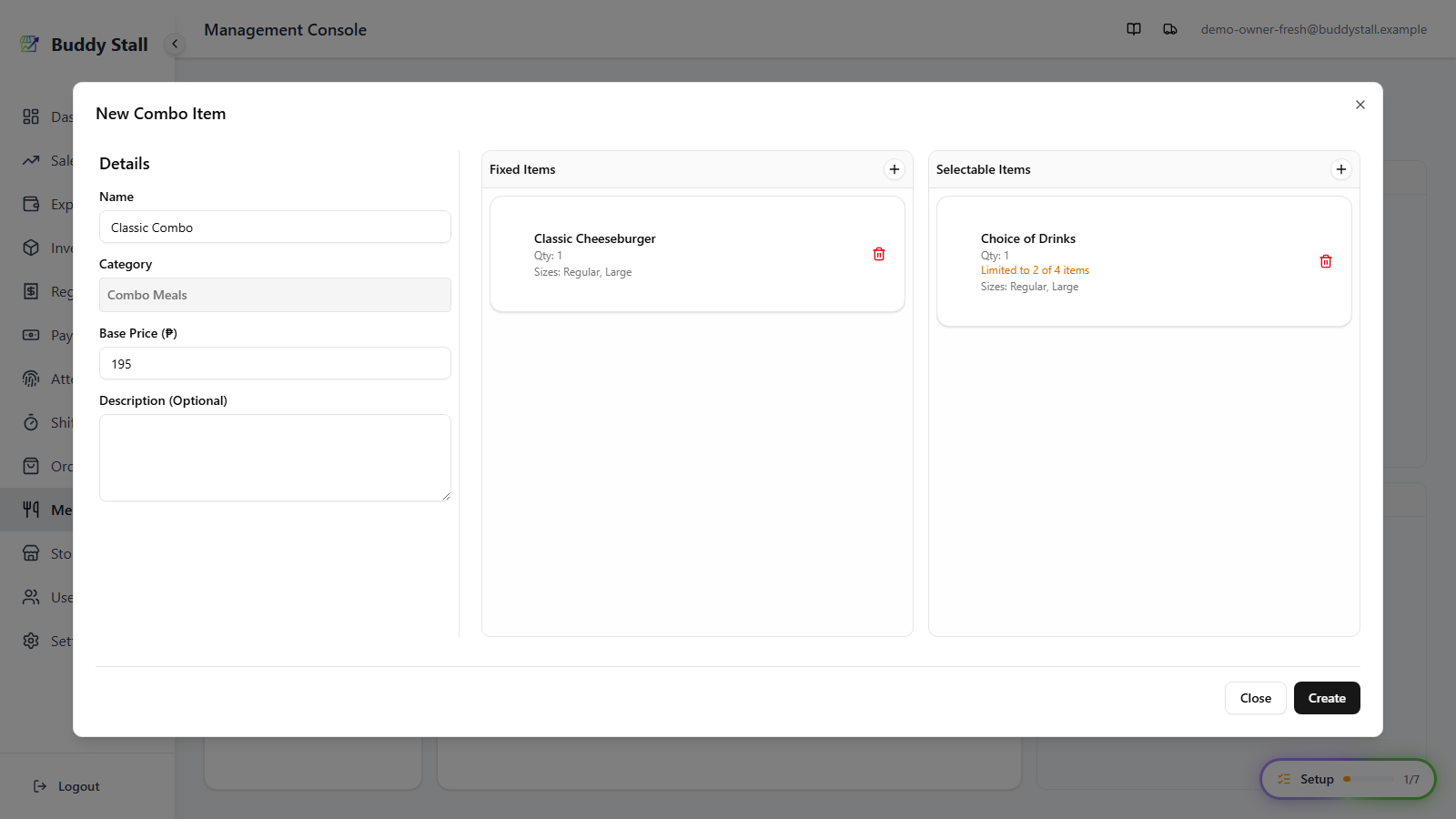Close the New Combo Item dialog with X
This screenshot has height=819, width=1456.
pyautogui.click(x=1360, y=105)
